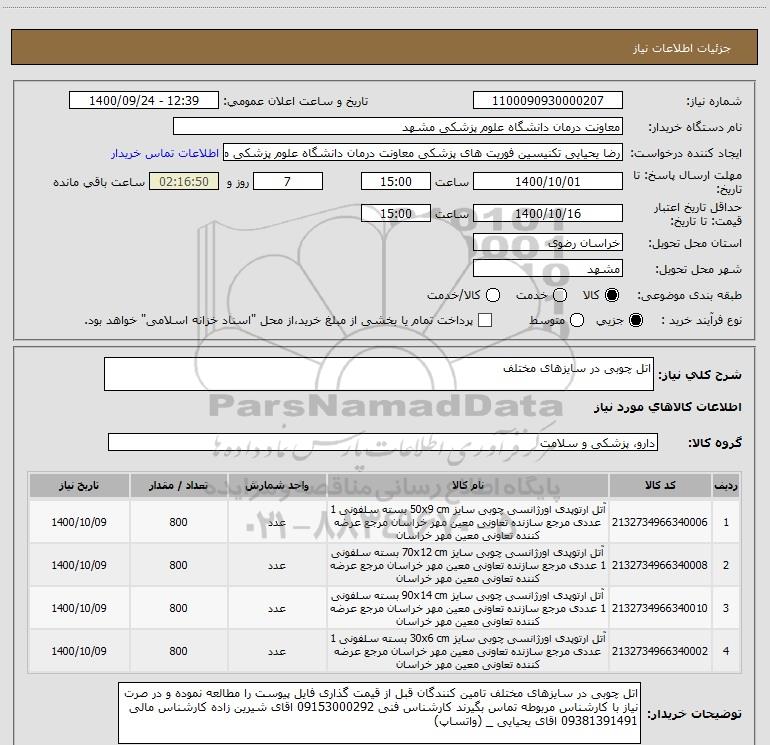Click the delivery province field خراسان رضوی

[548, 243]
